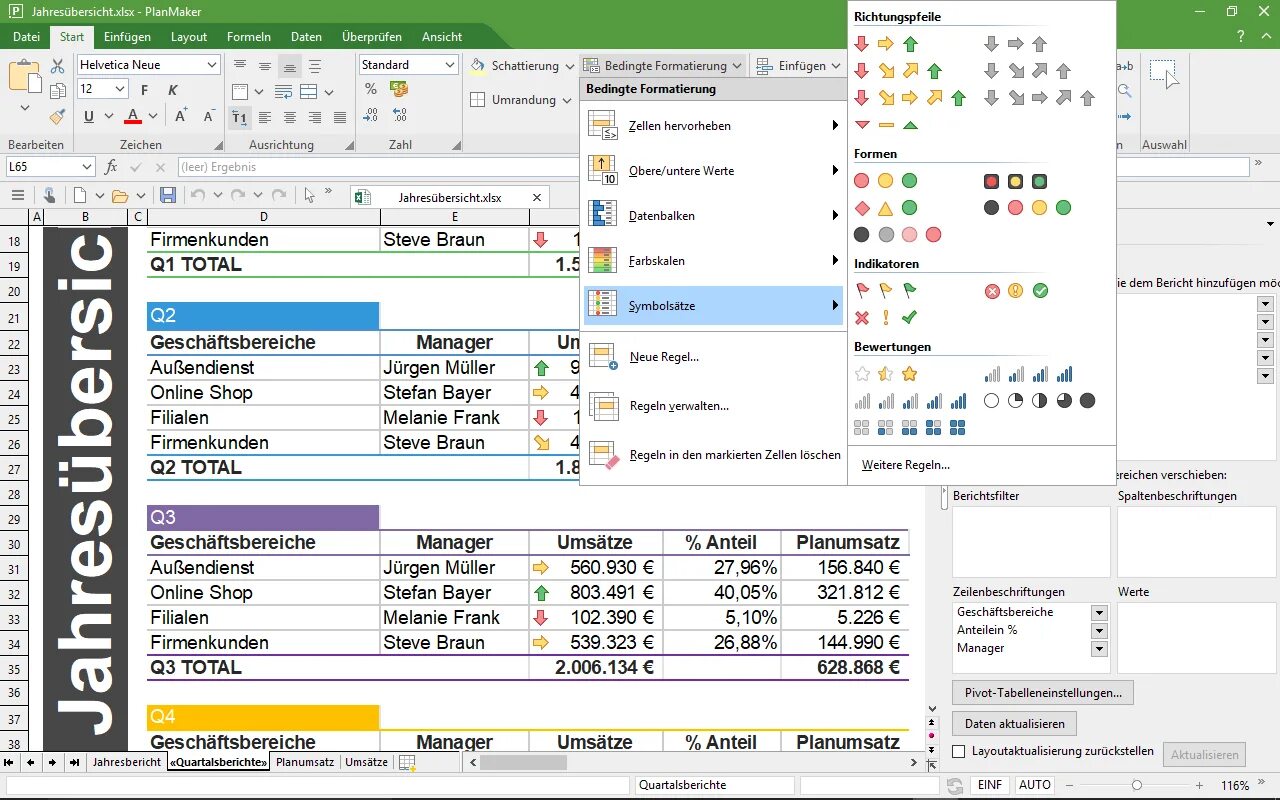This screenshot has width=1280, height=800.
Task: Toggle AUTO calculation mode in status bar
Action: [1035, 785]
